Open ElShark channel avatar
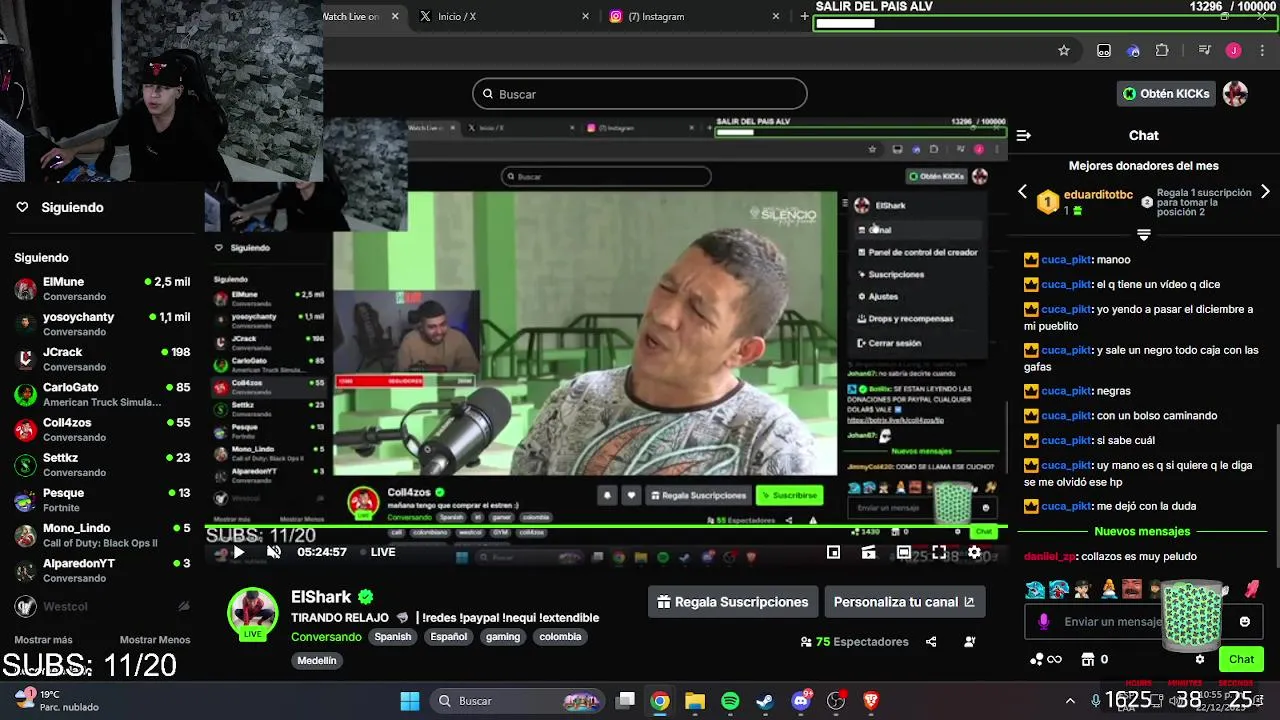1280x720 pixels. (252, 612)
